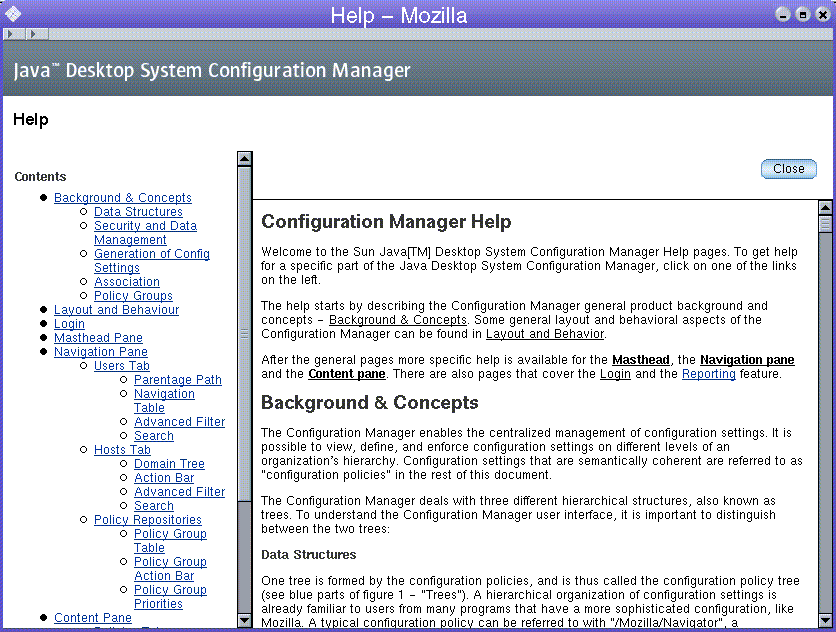Viewport: 836px width, 632px height.
Task: Open the Navigation Table topic
Action: coord(164,401)
